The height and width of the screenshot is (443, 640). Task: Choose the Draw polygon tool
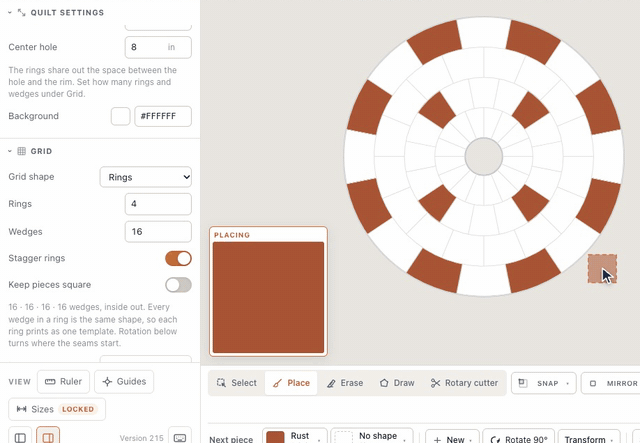point(397,383)
